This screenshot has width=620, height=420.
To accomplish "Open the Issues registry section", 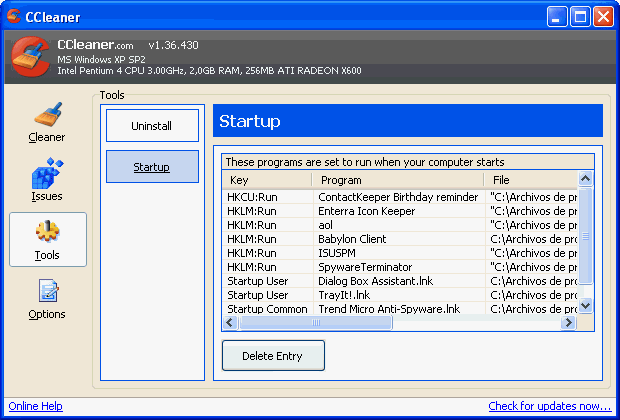I will pos(47,180).
